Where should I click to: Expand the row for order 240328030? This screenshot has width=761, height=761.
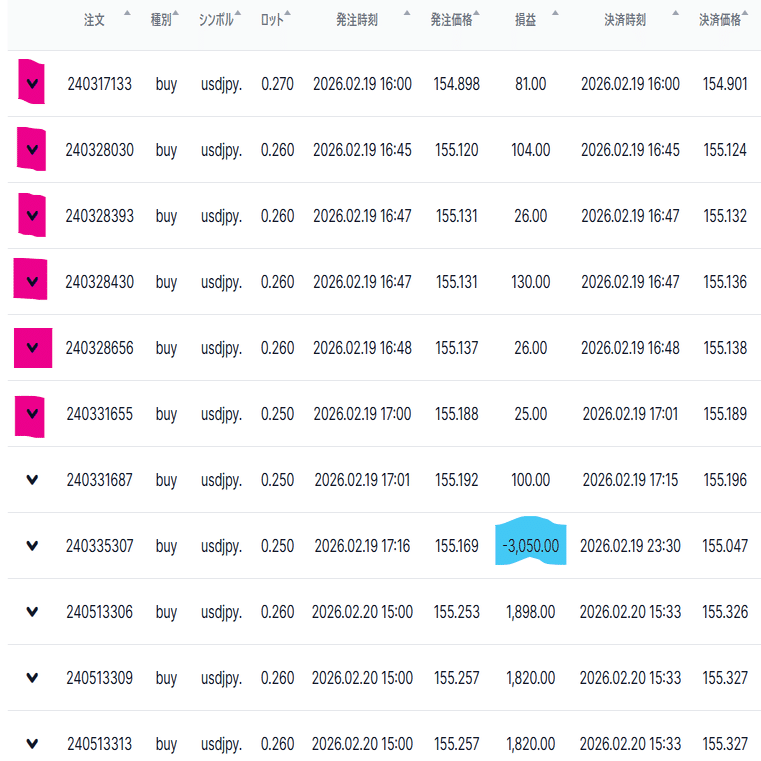point(32,150)
